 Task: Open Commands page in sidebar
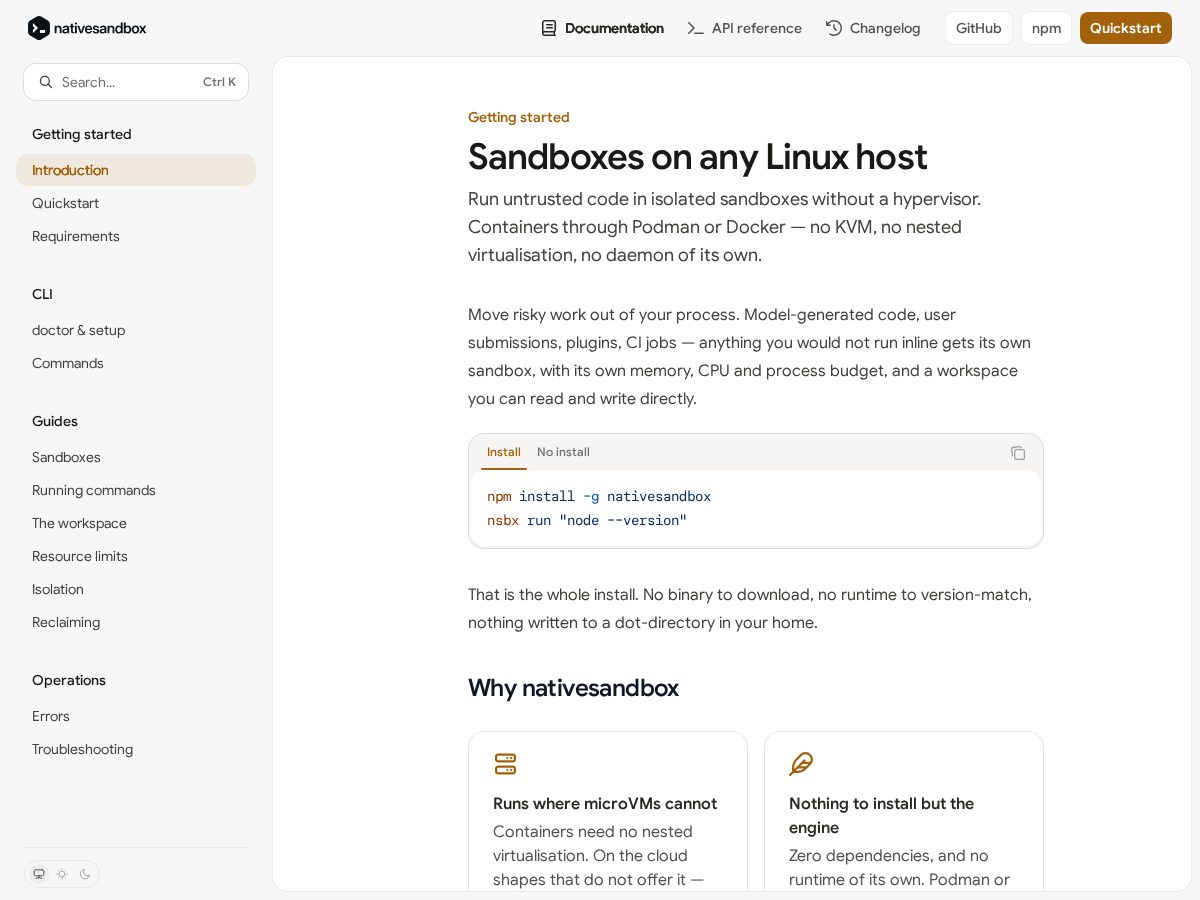(136, 363)
